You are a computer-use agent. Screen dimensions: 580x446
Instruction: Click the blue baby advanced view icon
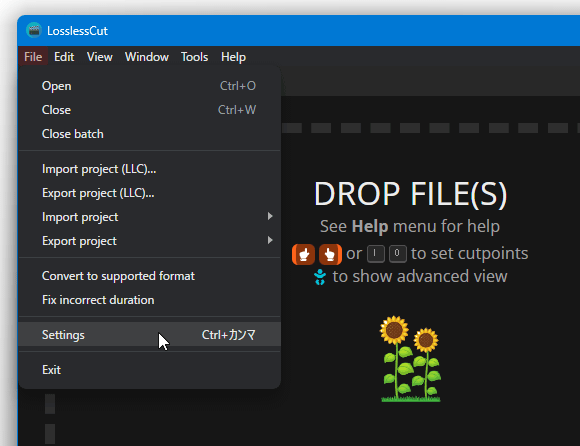click(x=320, y=277)
